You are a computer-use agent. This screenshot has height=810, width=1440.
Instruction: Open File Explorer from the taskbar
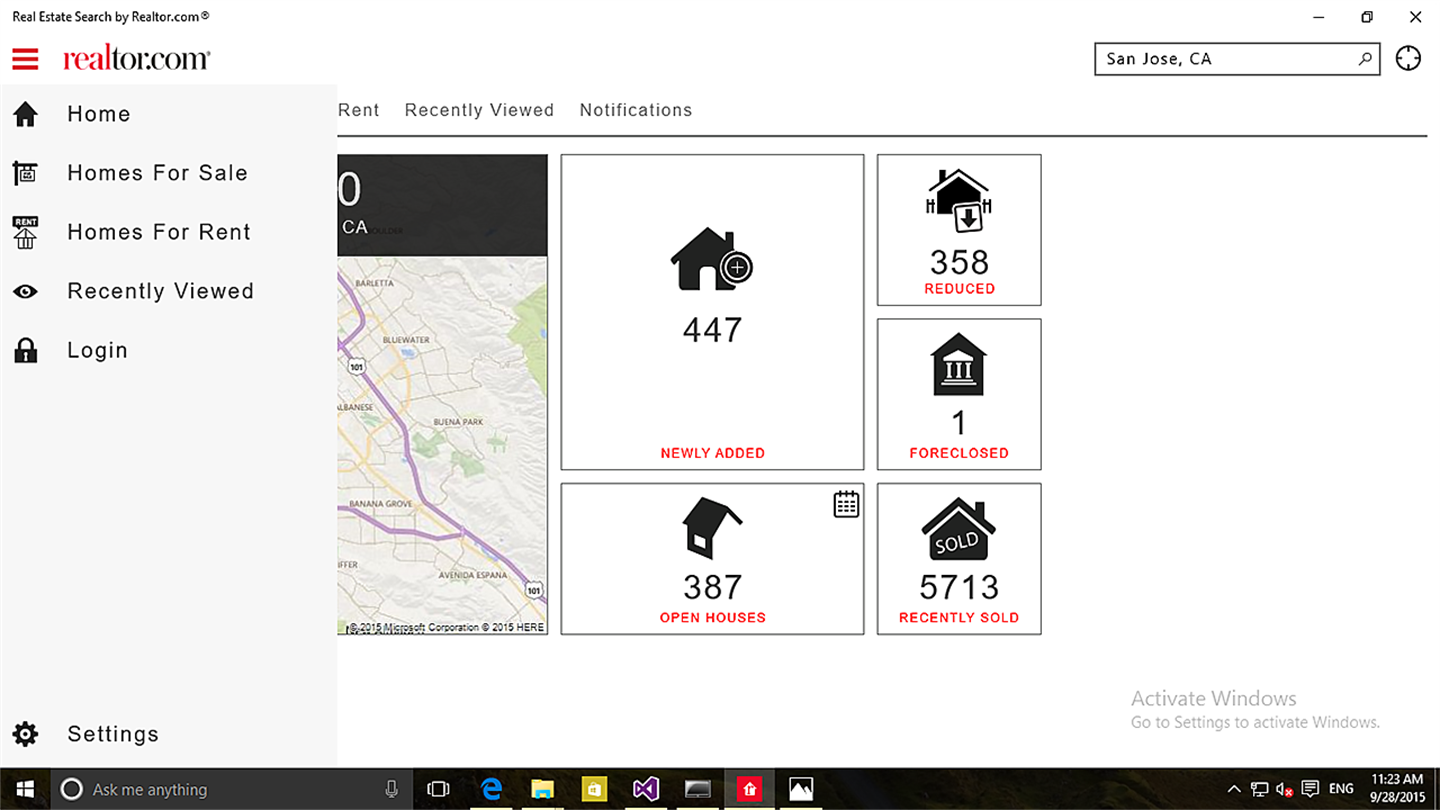[x=542, y=789]
